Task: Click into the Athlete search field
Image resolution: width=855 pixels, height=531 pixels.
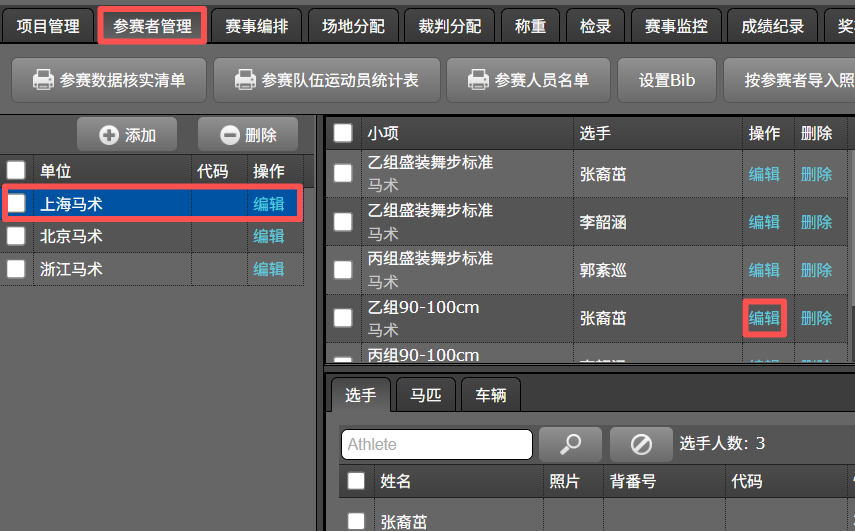Action: click(x=436, y=444)
